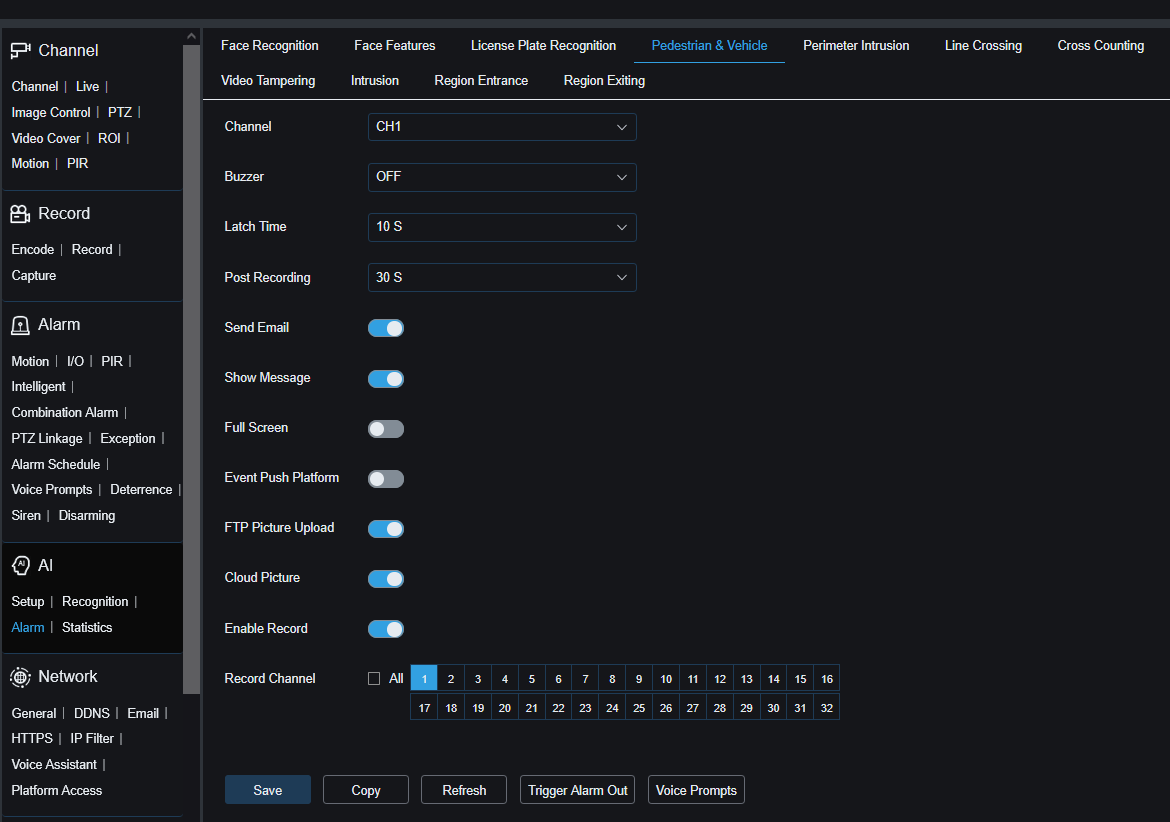Screen dimensions: 1170x822
Task: Open Live under Channel section
Action: [x=87, y=87]
